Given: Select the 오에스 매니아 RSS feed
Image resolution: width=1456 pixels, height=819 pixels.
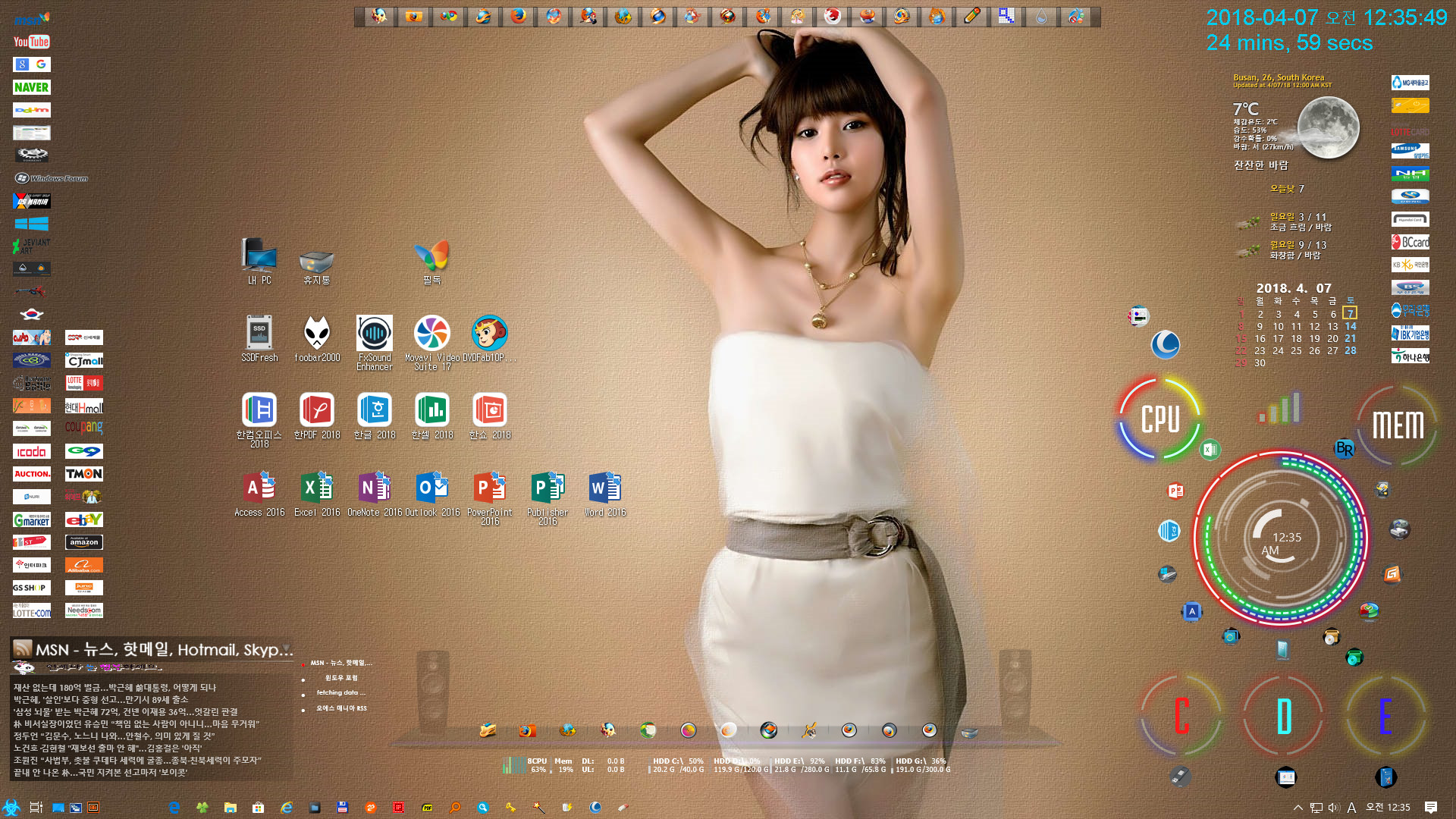Looking at the screenshot, I should [341, 708].
